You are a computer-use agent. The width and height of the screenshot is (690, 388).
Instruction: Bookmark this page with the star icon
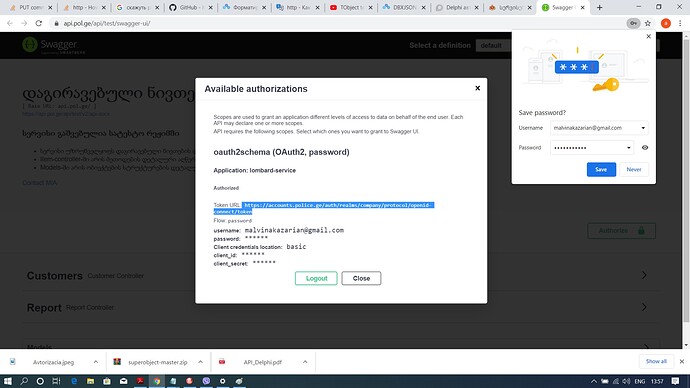coord(648,23)
